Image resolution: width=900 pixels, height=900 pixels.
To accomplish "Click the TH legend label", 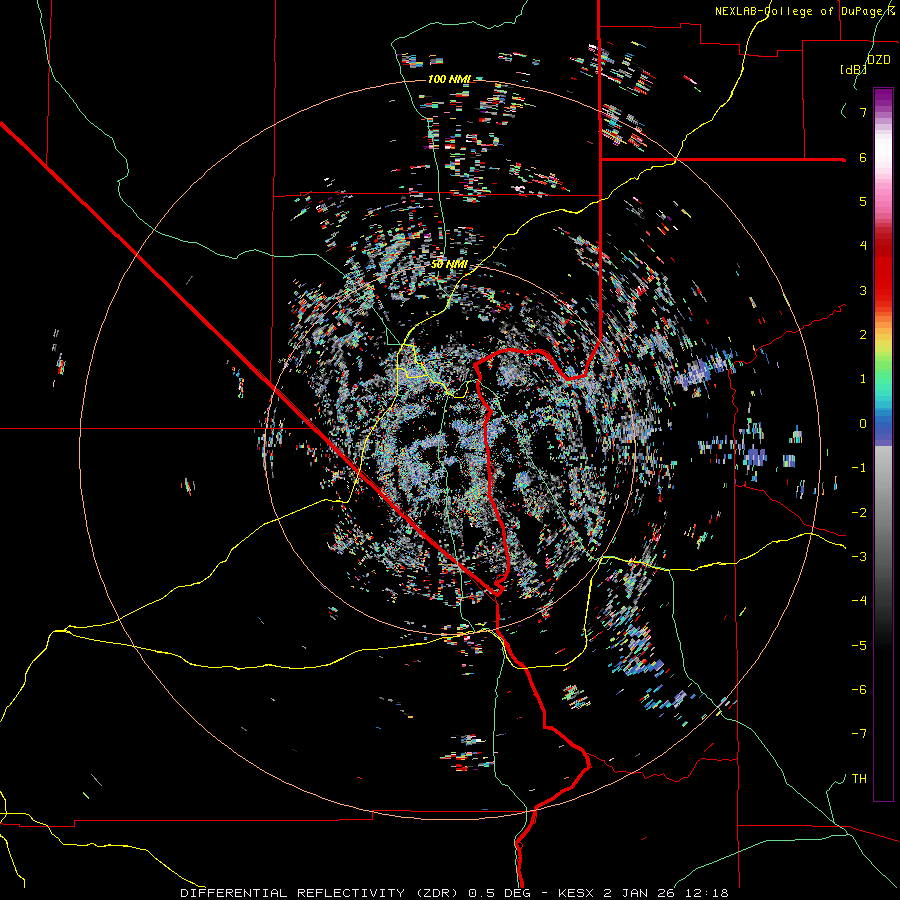I will click(x=859, y=779).
